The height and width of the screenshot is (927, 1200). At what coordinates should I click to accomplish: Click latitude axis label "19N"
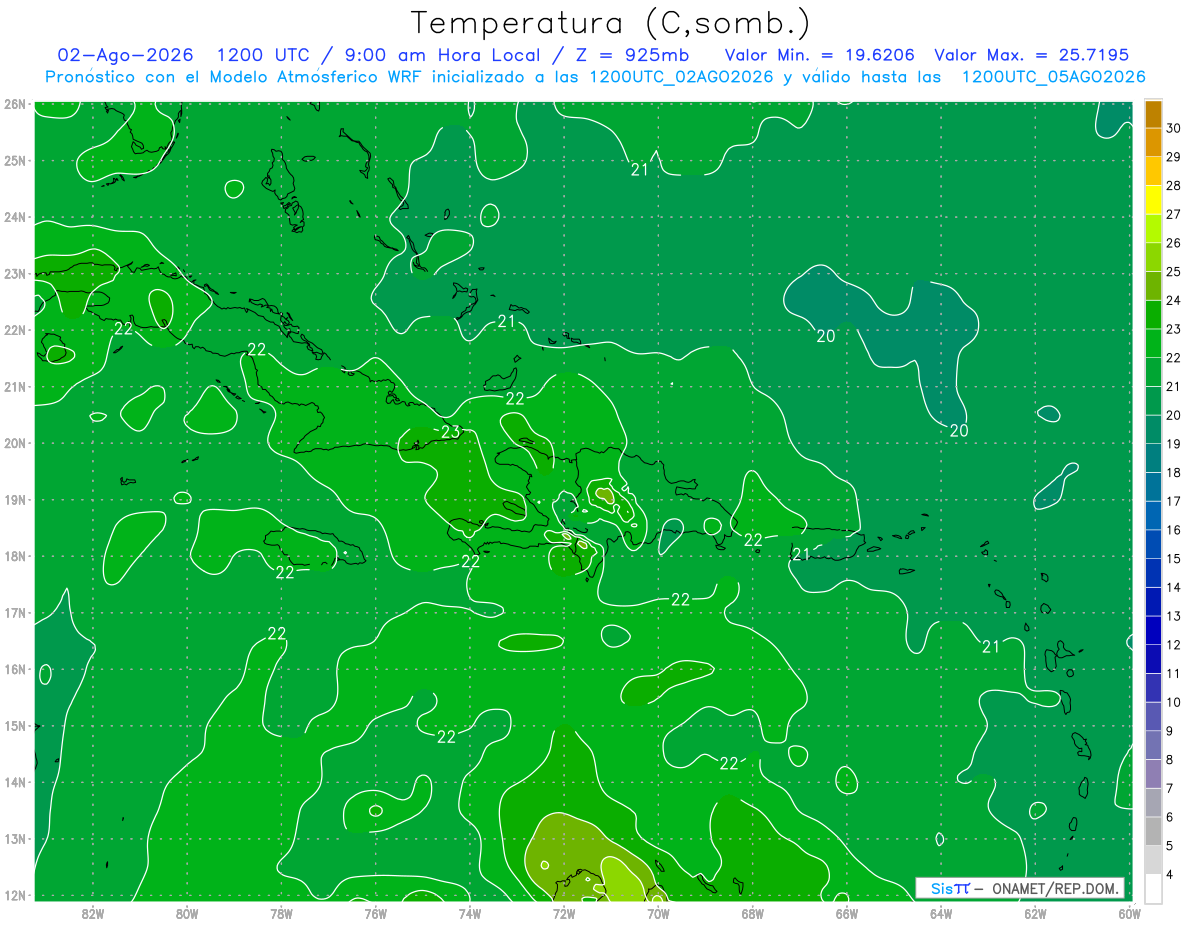click(x=14, y=499)
